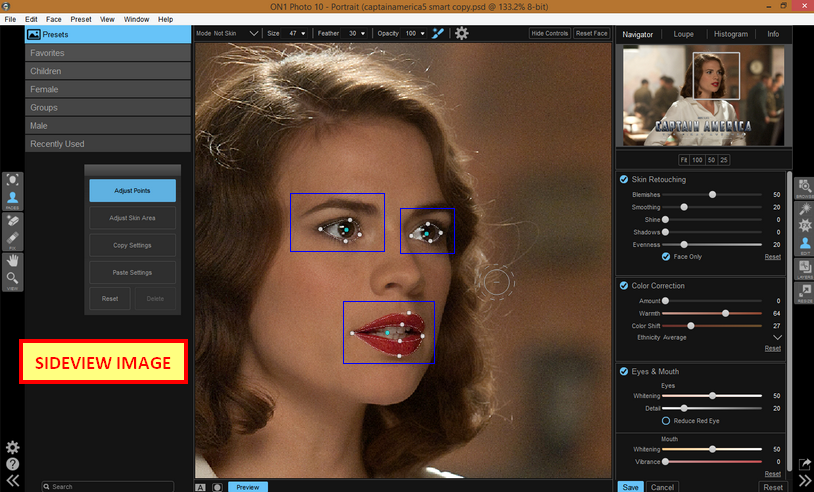Click the Cancel button
The height and width of the screenshot is (492, 814).
click(x=662, y=487)
